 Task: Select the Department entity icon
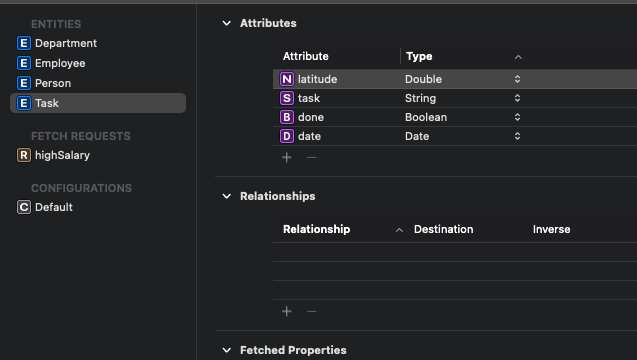(24, 43)
